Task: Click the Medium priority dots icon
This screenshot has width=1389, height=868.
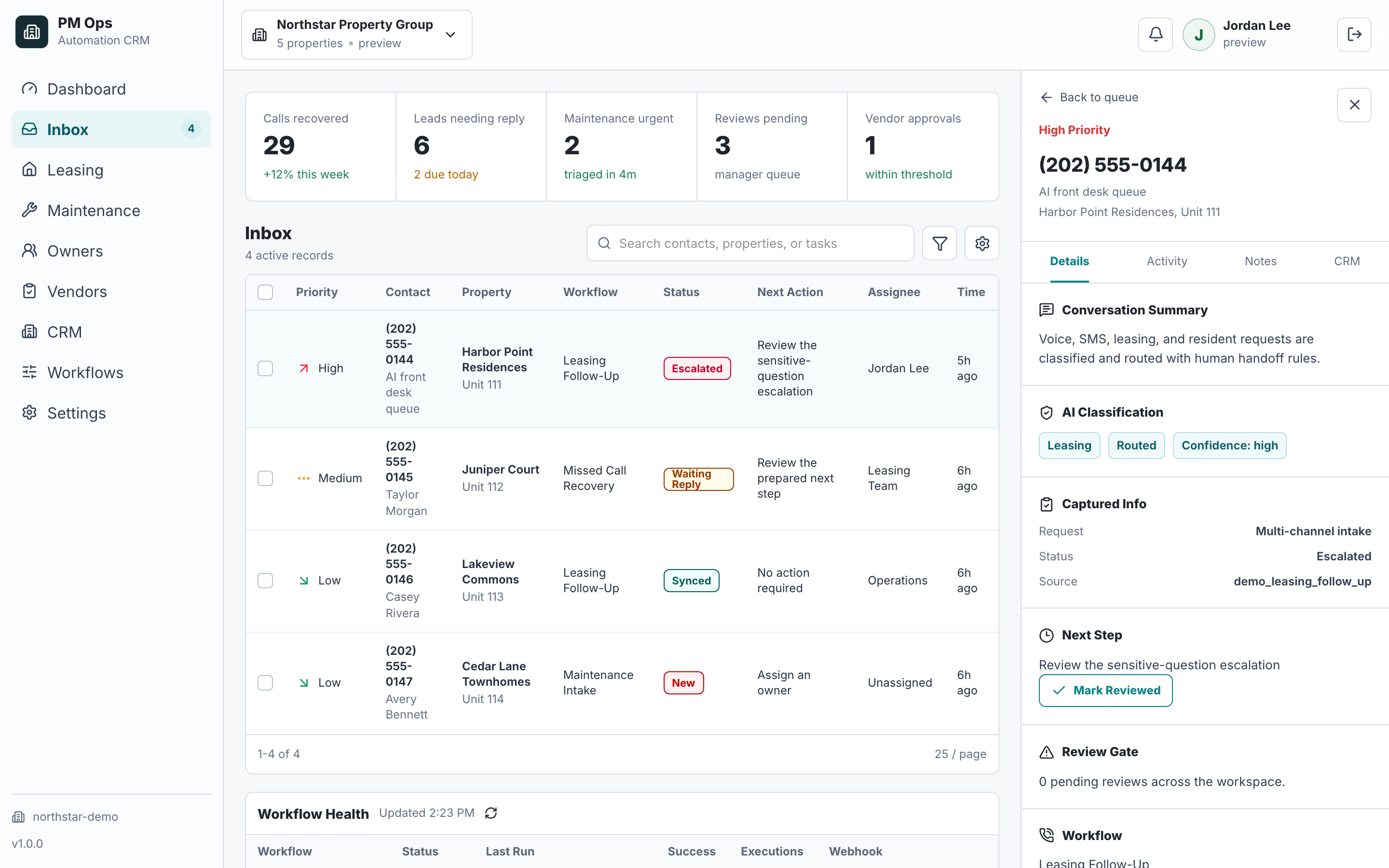Action: [x=304, y=478]
